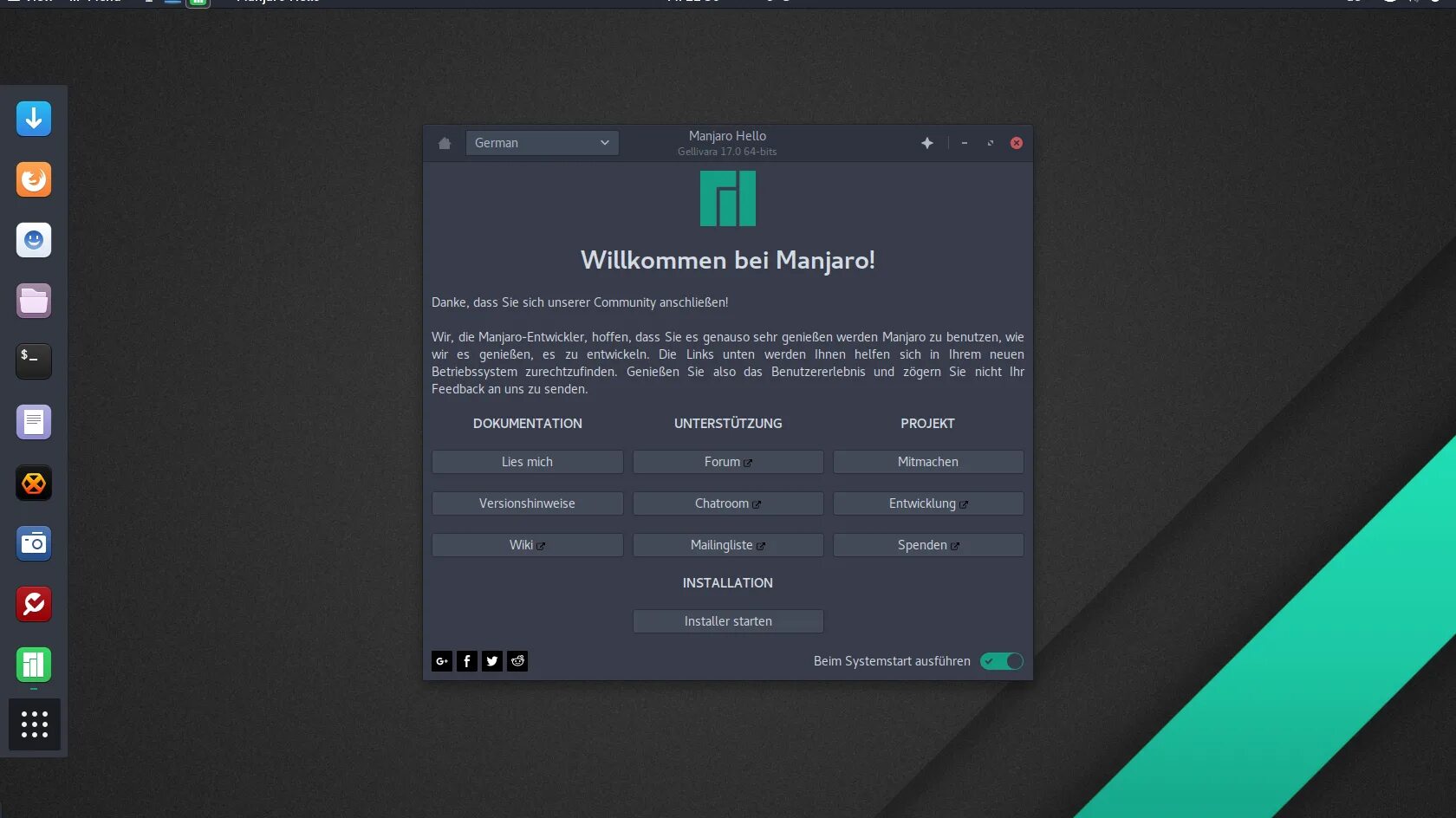Open the Facebook social link
This screenshot has height=818, width=1456.
[x=467, y=661]
